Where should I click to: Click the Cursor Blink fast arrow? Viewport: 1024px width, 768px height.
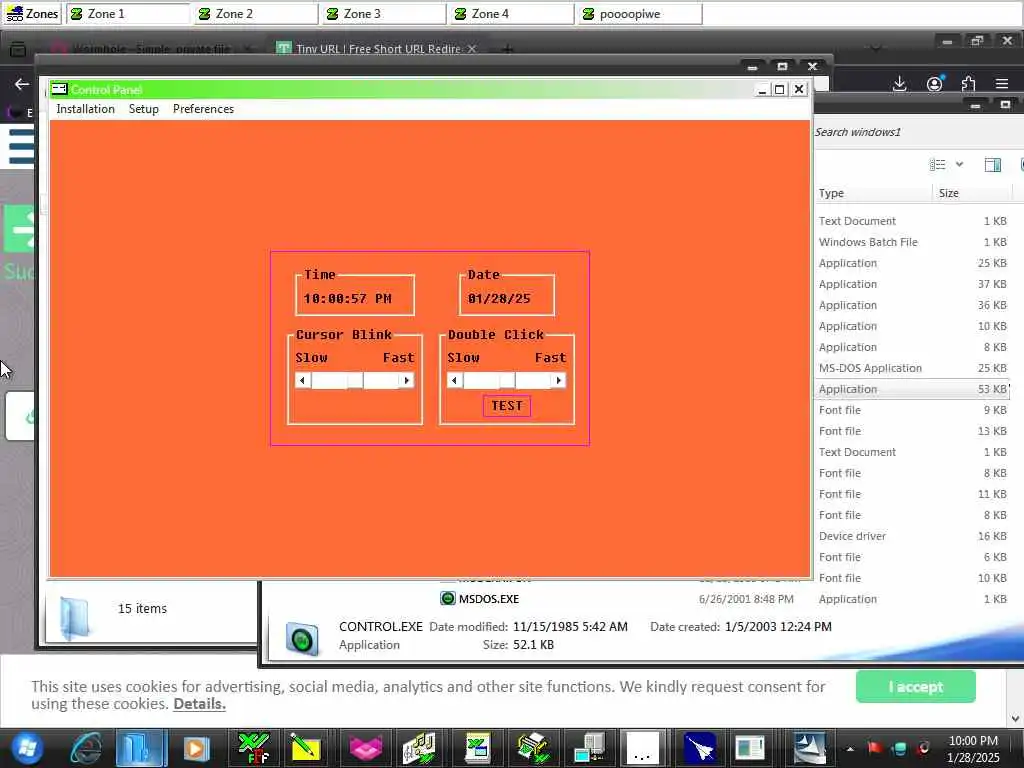click(407, 380)
